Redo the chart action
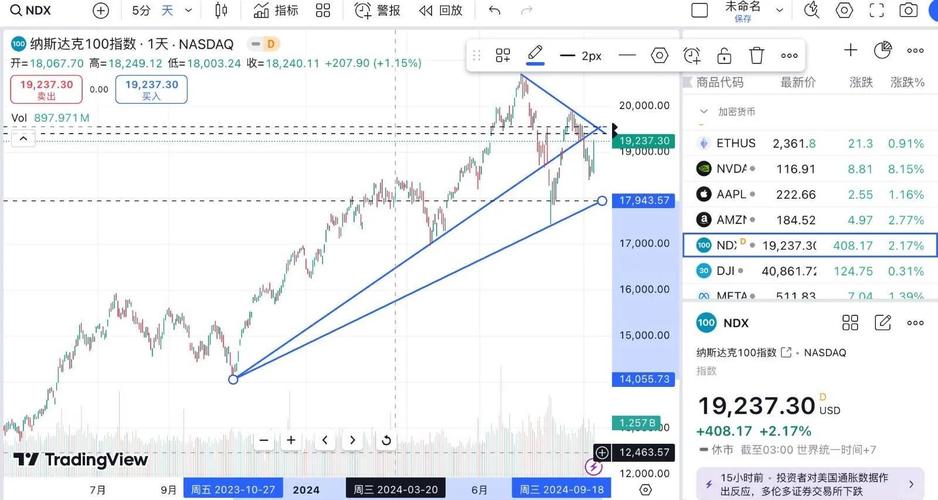This screenshot has height=500, width=938. tap(526, 10)
